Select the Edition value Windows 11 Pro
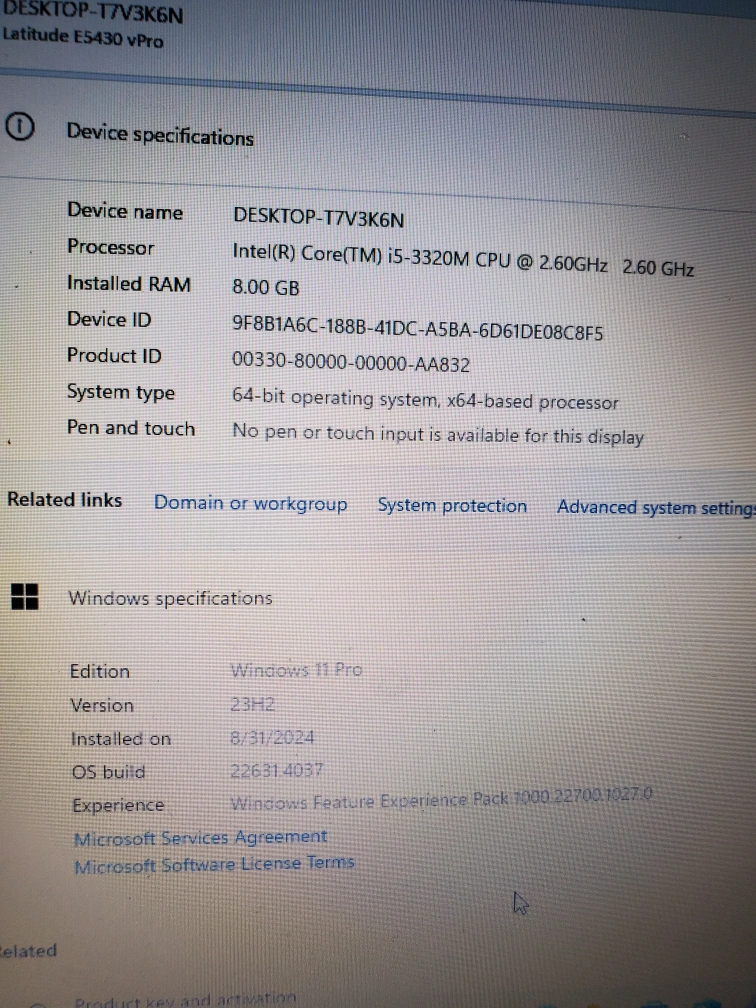The width and height of the screenshot is (756, 1008). click(296, 670)
